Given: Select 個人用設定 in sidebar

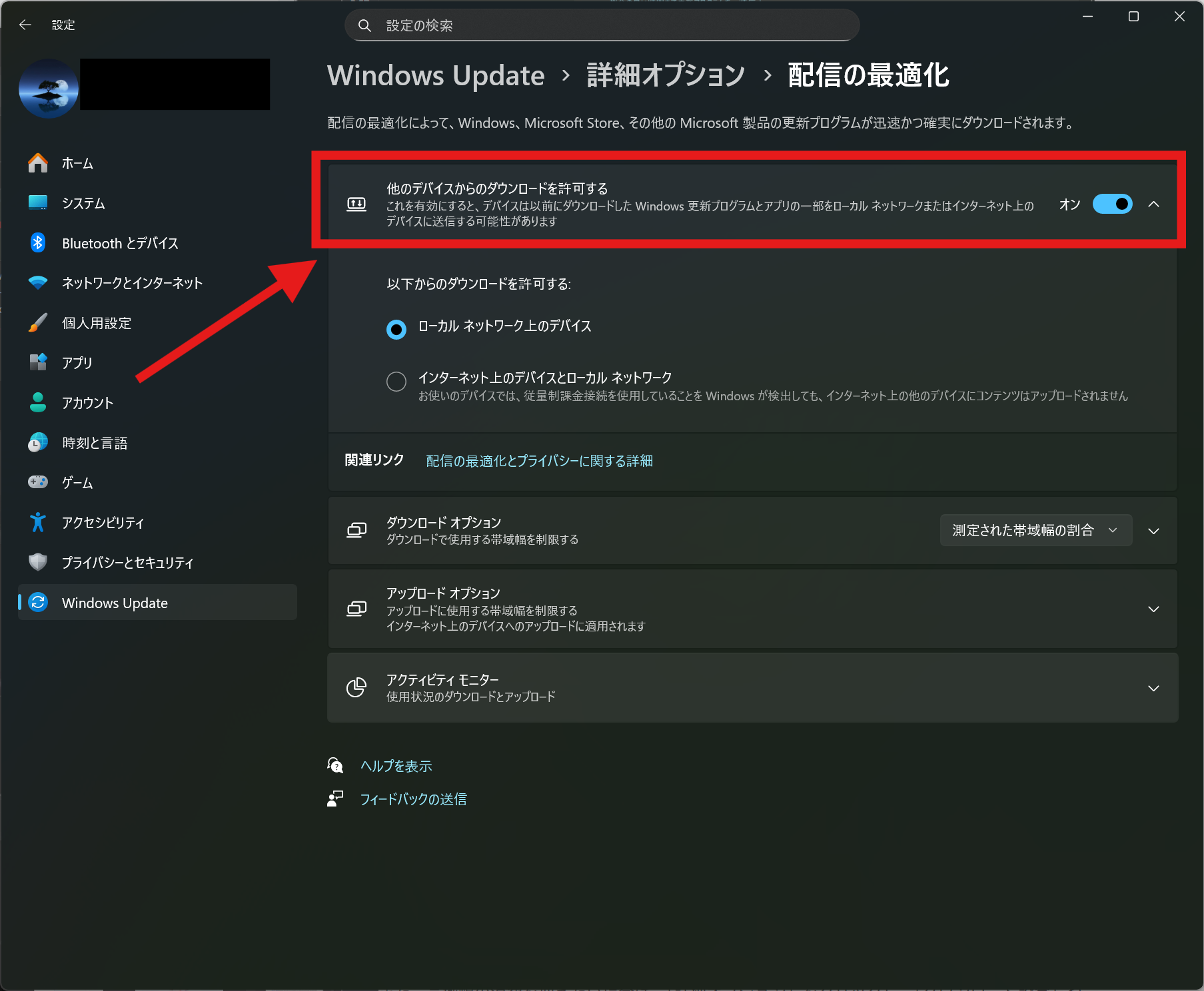Looking at the screenshot, I should click(157, 323).
